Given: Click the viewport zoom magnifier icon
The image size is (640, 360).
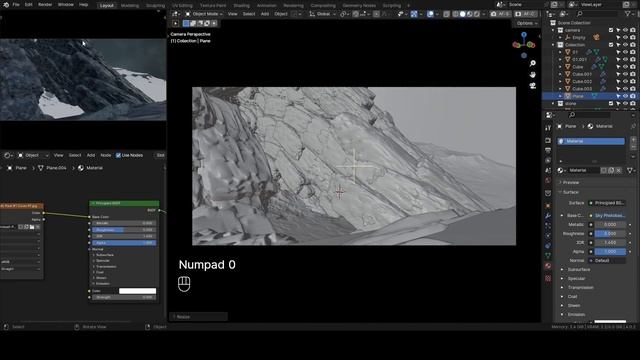Looking at the screenshot, I should (x=532, y=63).
